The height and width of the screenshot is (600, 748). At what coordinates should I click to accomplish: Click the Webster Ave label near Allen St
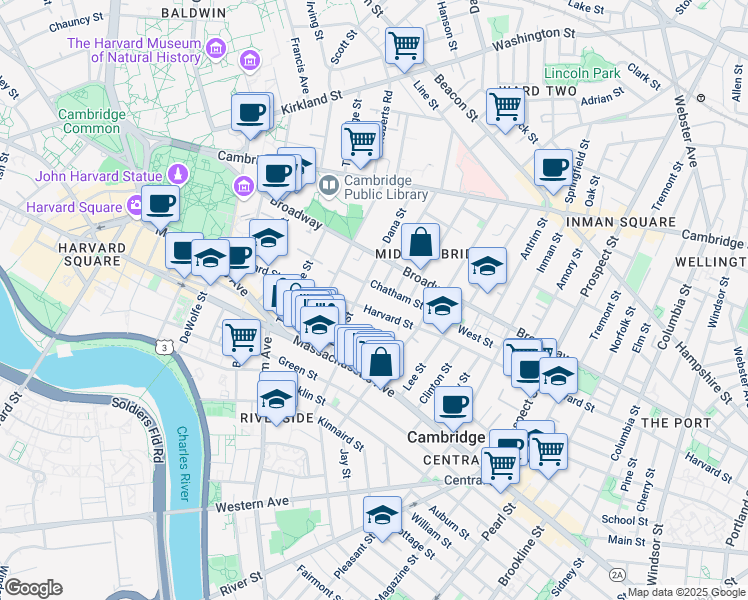coord(686,132)
